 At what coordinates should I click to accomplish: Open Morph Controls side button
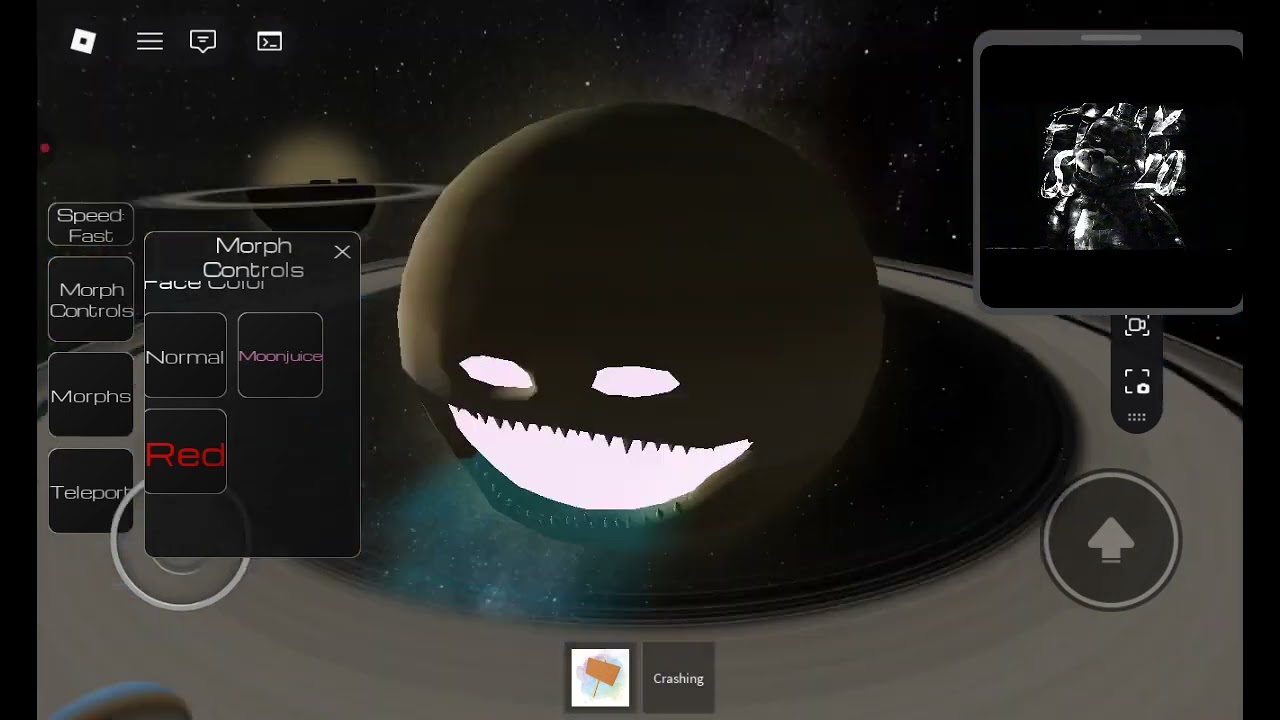point(91,300)
